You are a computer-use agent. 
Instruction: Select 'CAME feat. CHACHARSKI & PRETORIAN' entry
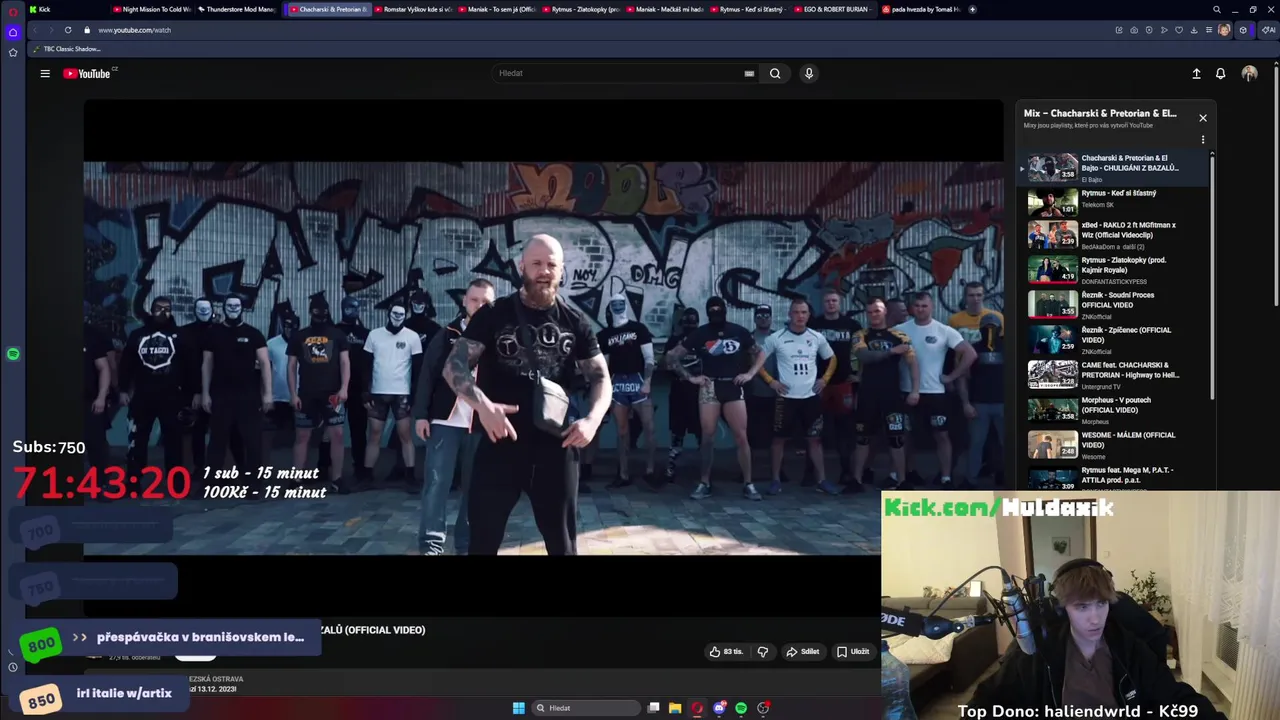coord(1114,375)
